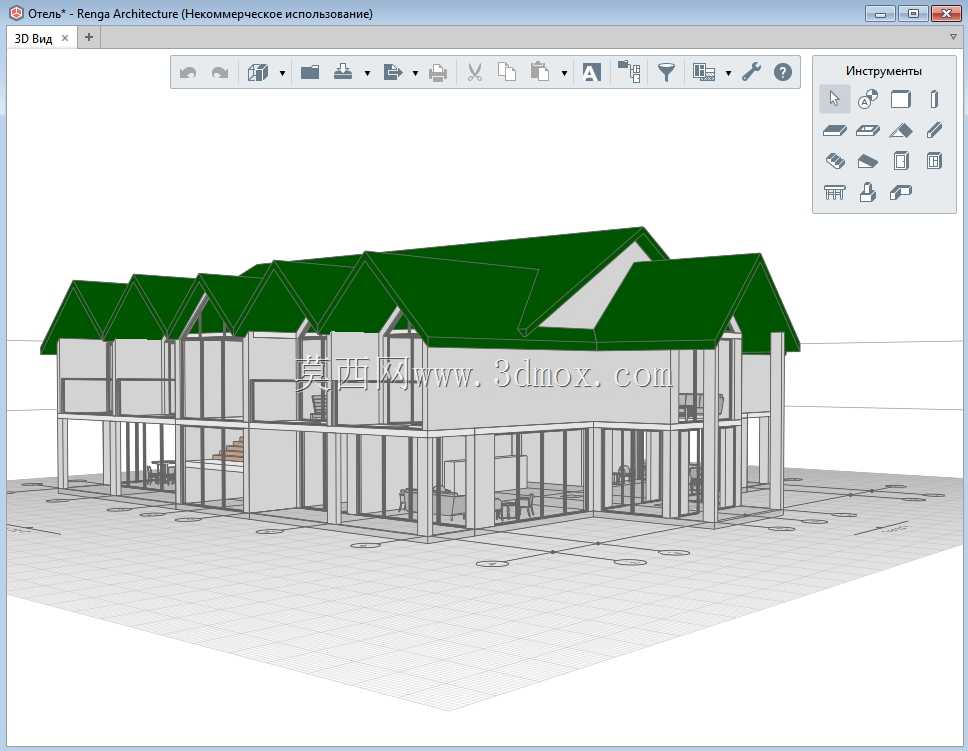Click the Copy icon in the toolbar
The width and height of the screenshot is (968, 751).
coord(507,72)
